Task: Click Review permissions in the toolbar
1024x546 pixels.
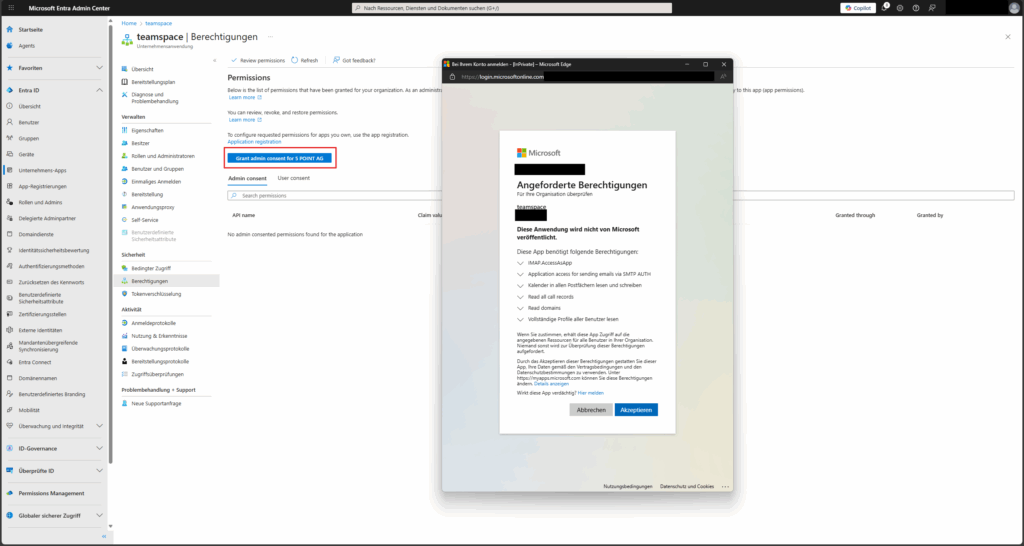Action: click(257, 60)
